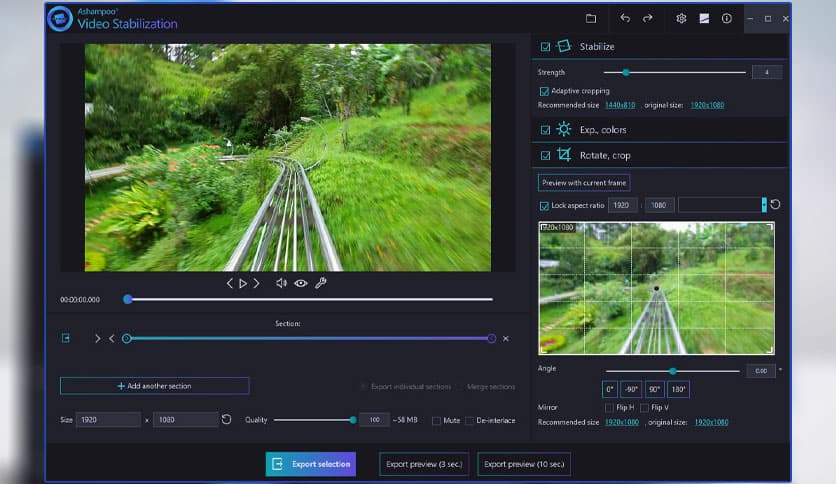Enable the Flip V checkbox
The height and width of the screenshot is (484, 836).
[x=644, y=408]
